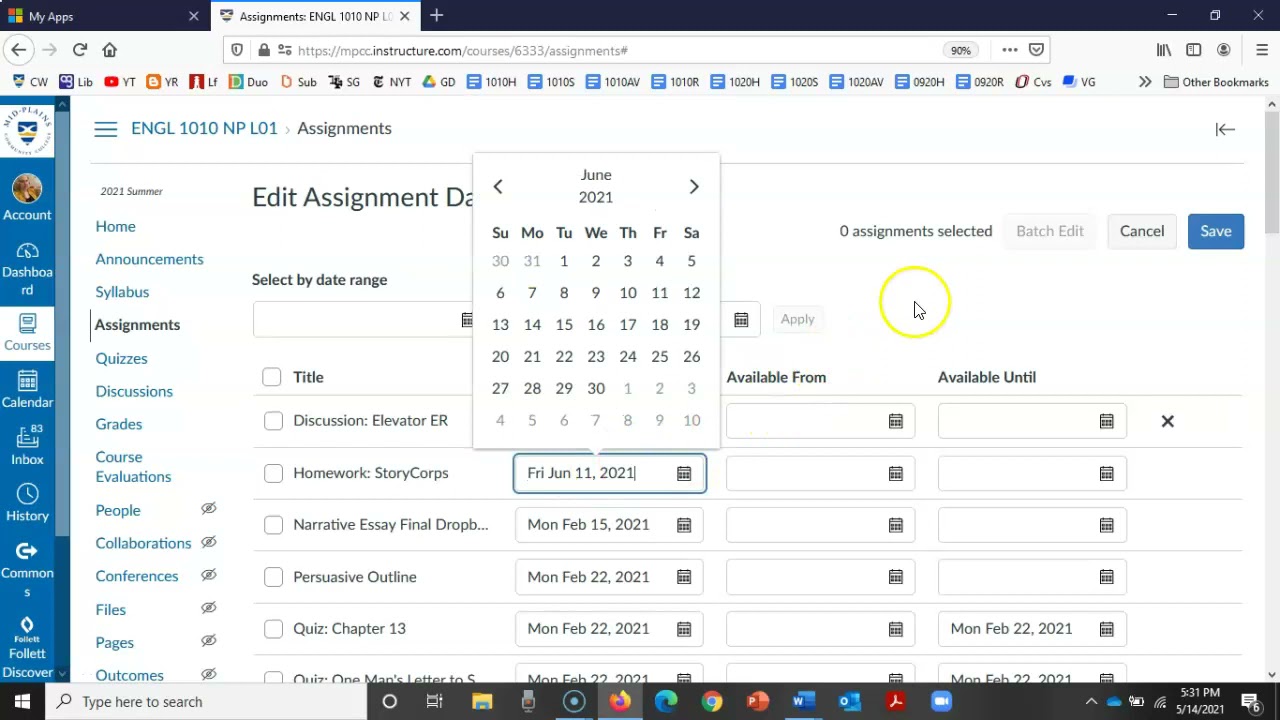Open Microsoft Word from the taskbar
The width and height of the screenshot is (1280, 720).
coord(803,701)
